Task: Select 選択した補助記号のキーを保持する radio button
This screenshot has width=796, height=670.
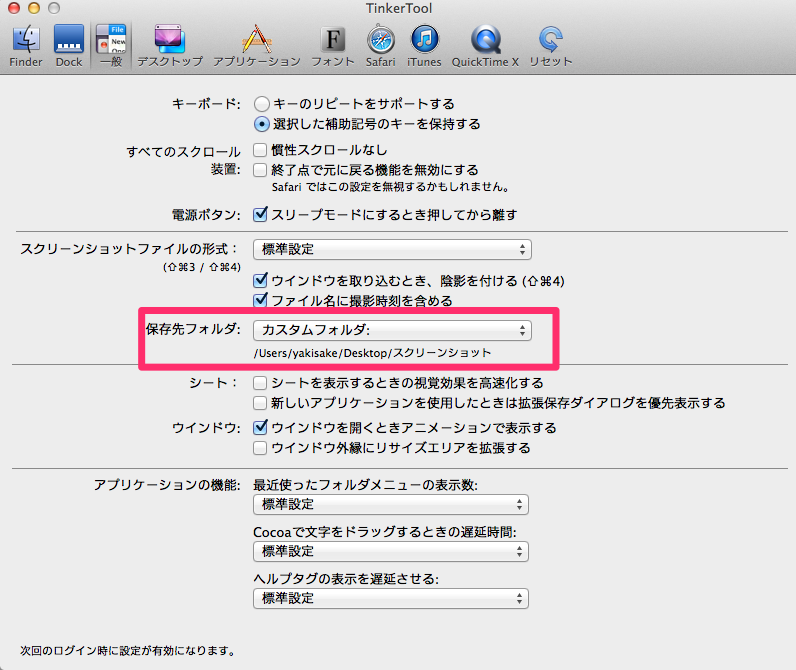Action: [x=261, y=124]
